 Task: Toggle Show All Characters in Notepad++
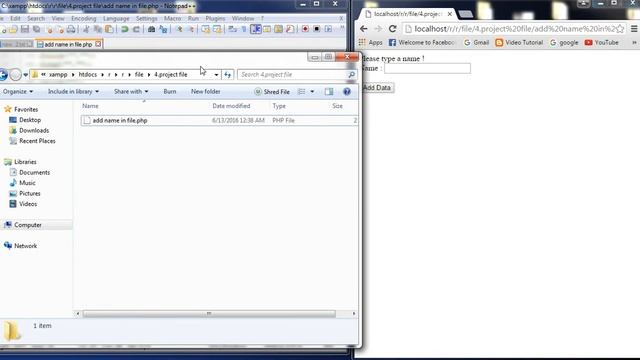tap(244, 29)
